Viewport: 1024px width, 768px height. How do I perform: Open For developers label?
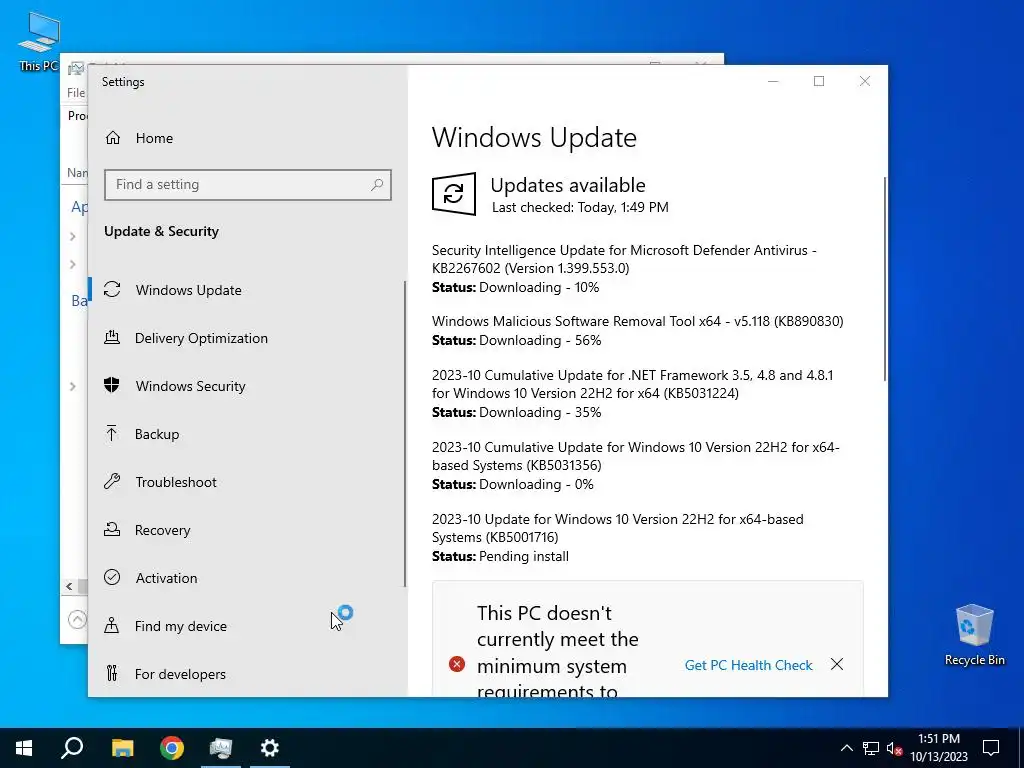tap(180, 674)
